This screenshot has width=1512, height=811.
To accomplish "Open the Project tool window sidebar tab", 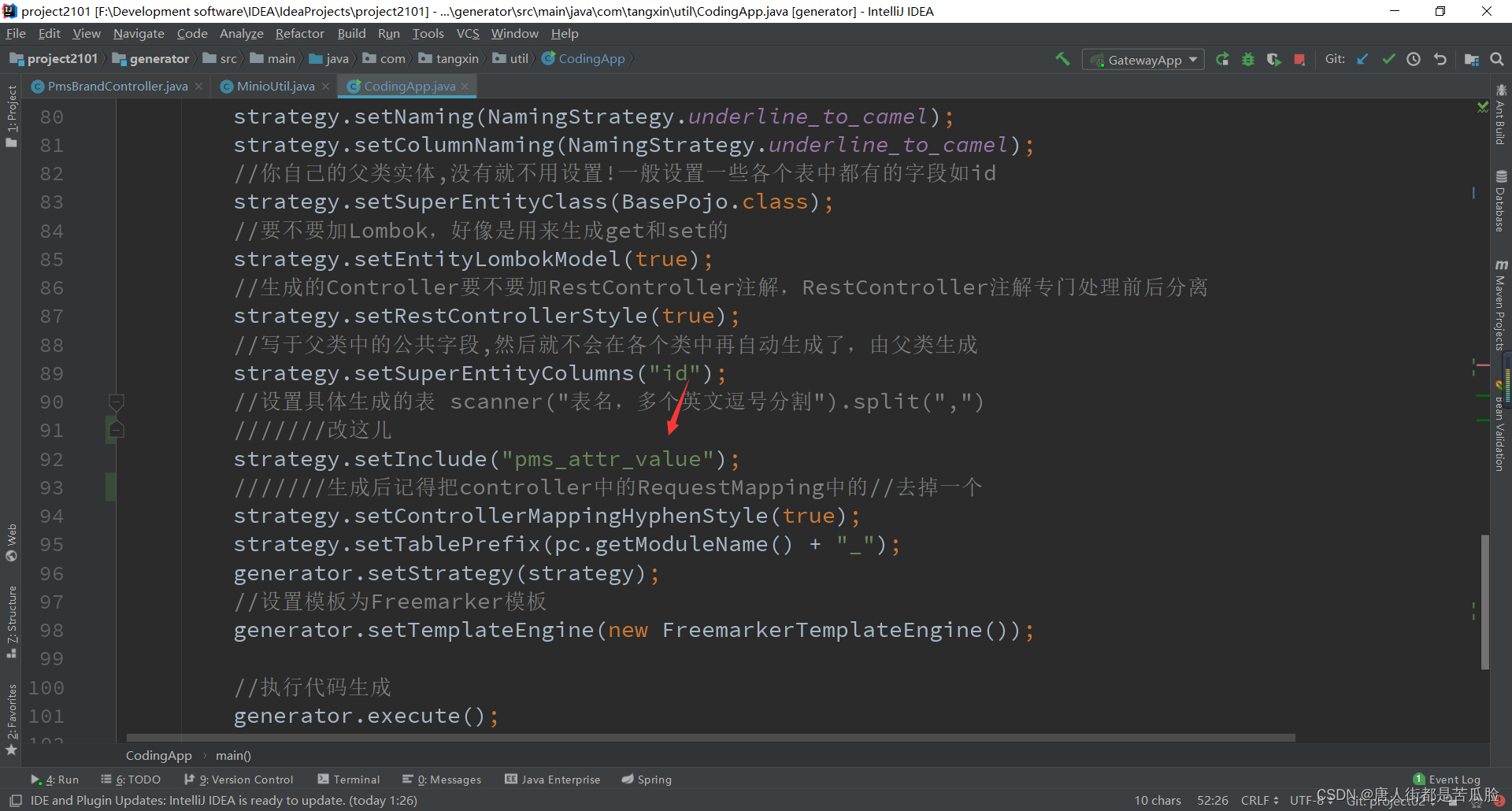I will tap(11, 115).
